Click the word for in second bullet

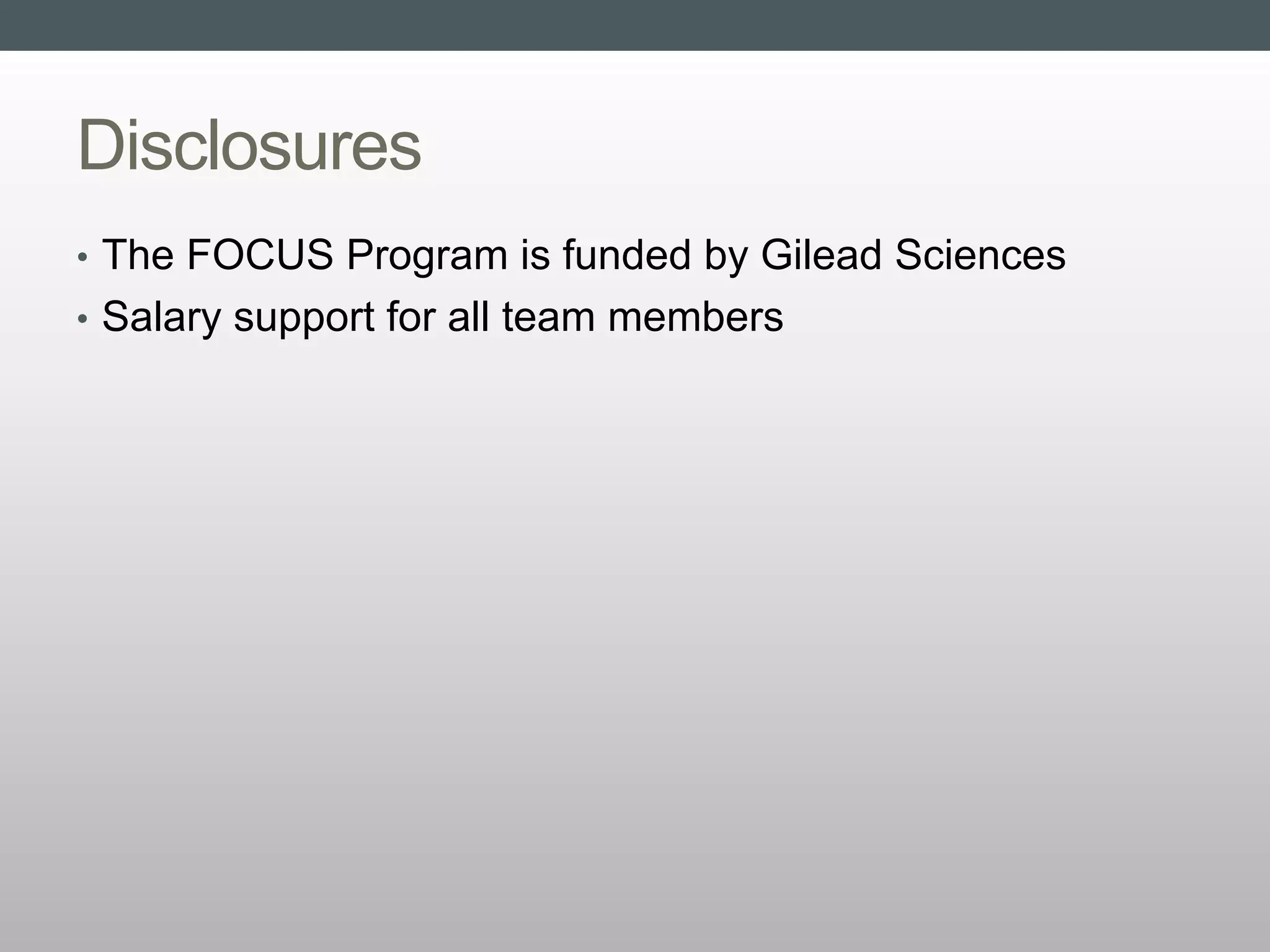click(x=411, y=317)
